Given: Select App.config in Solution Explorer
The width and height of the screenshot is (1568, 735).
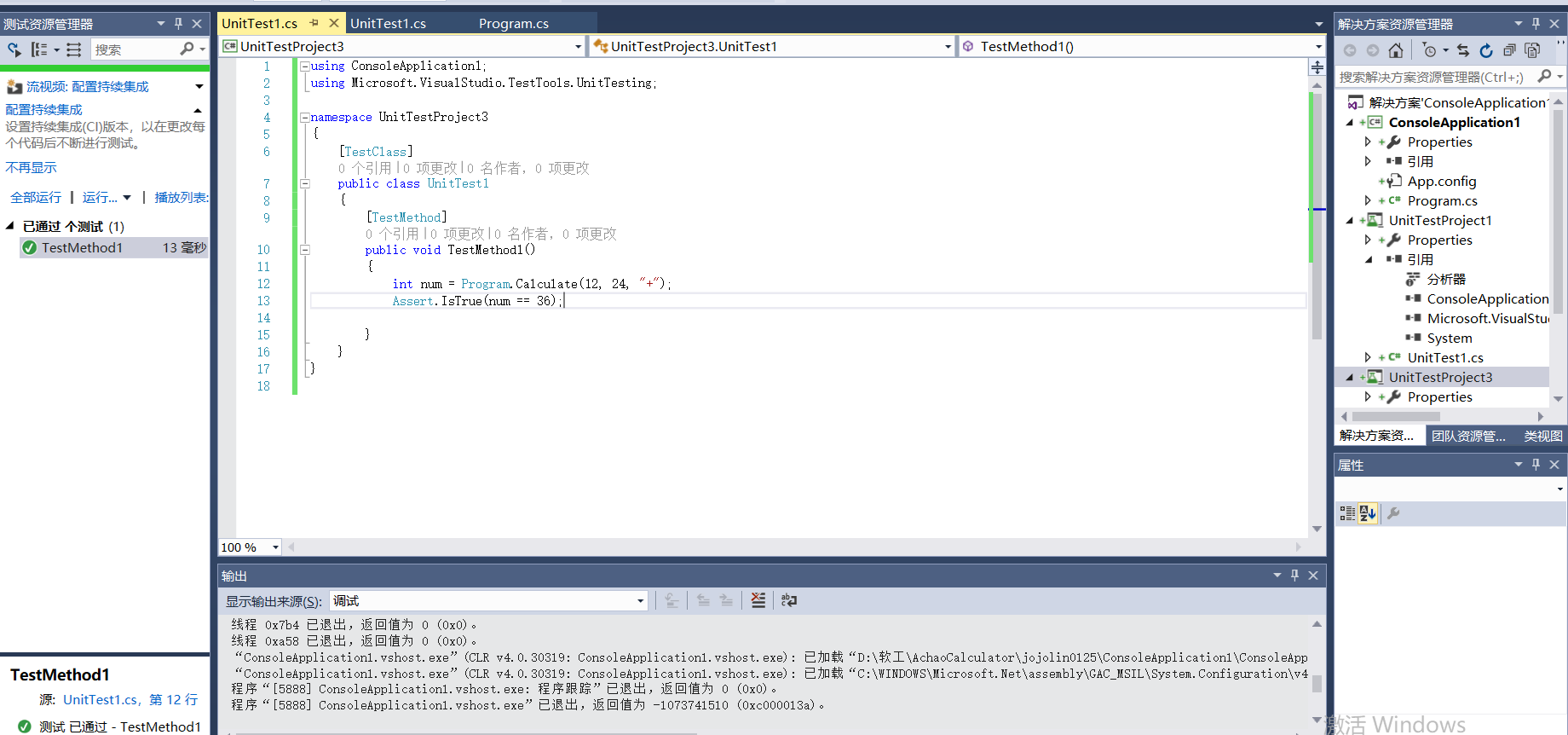Looking at the screenshot, I should [1441, 181].
